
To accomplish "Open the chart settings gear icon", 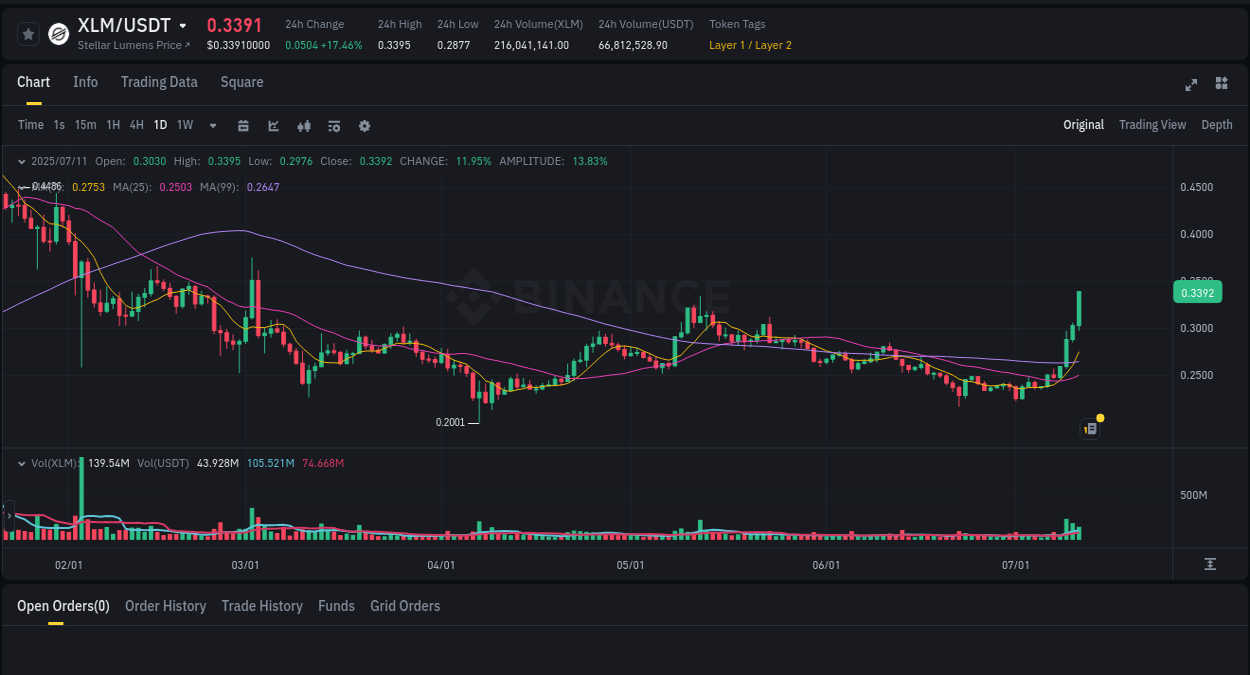I will click(364, 125).
